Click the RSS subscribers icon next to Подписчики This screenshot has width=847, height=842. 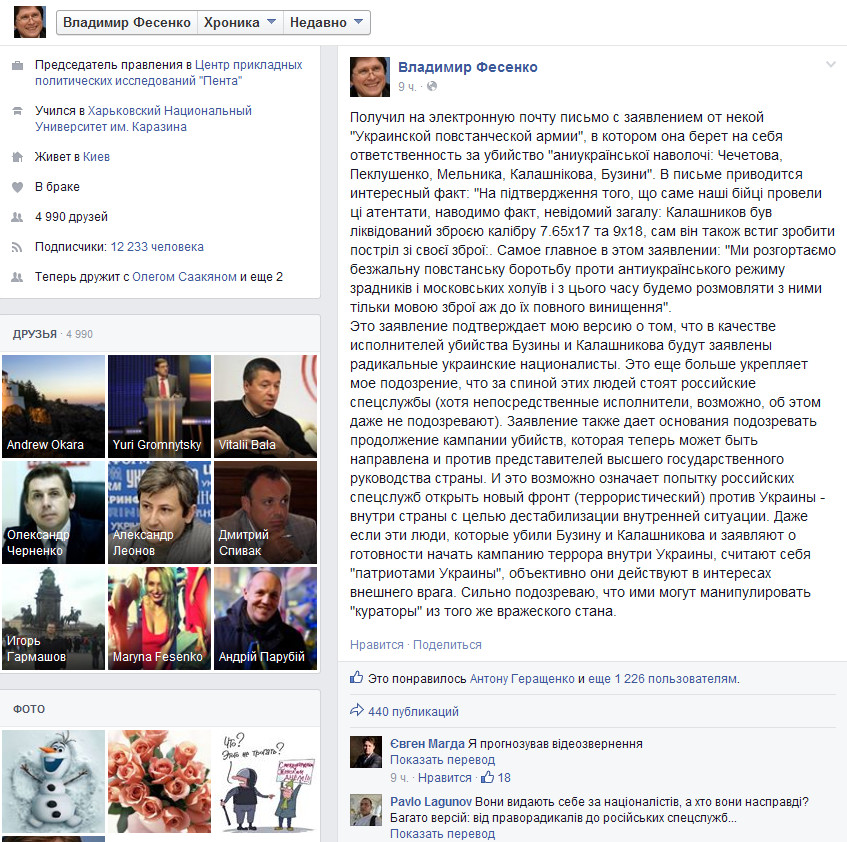click(x=17, y=247)
